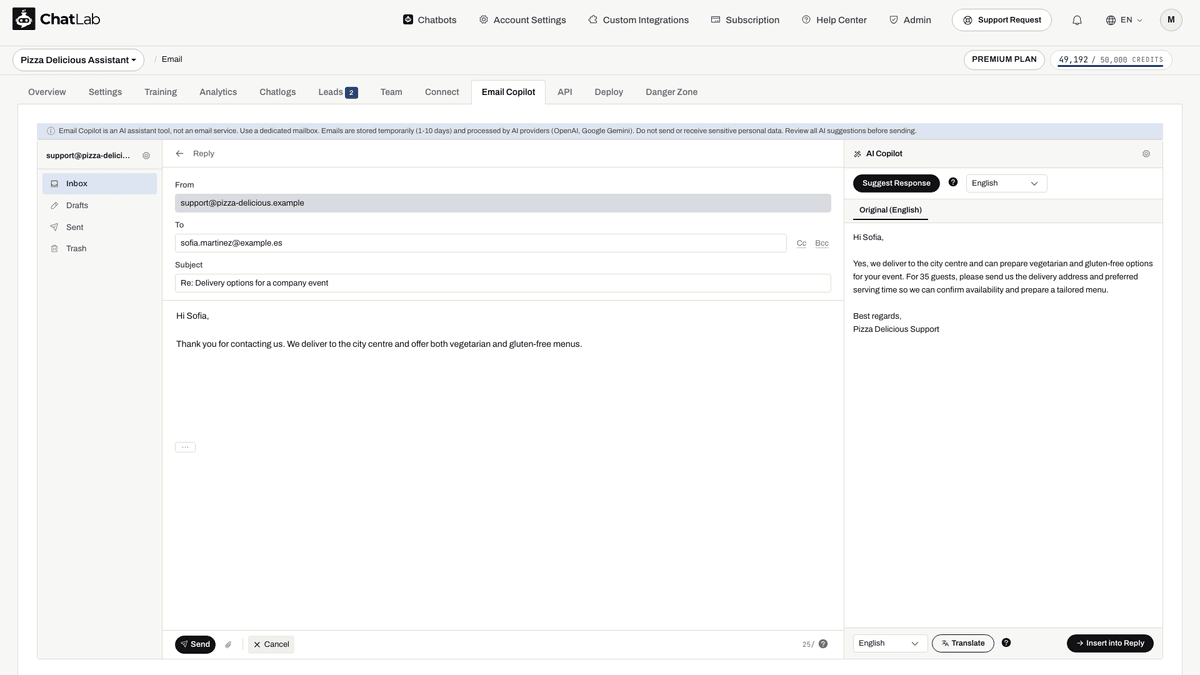This screenshot has height=675, width=1200.
Task: Switch to the Training tab
Action: 160,92
